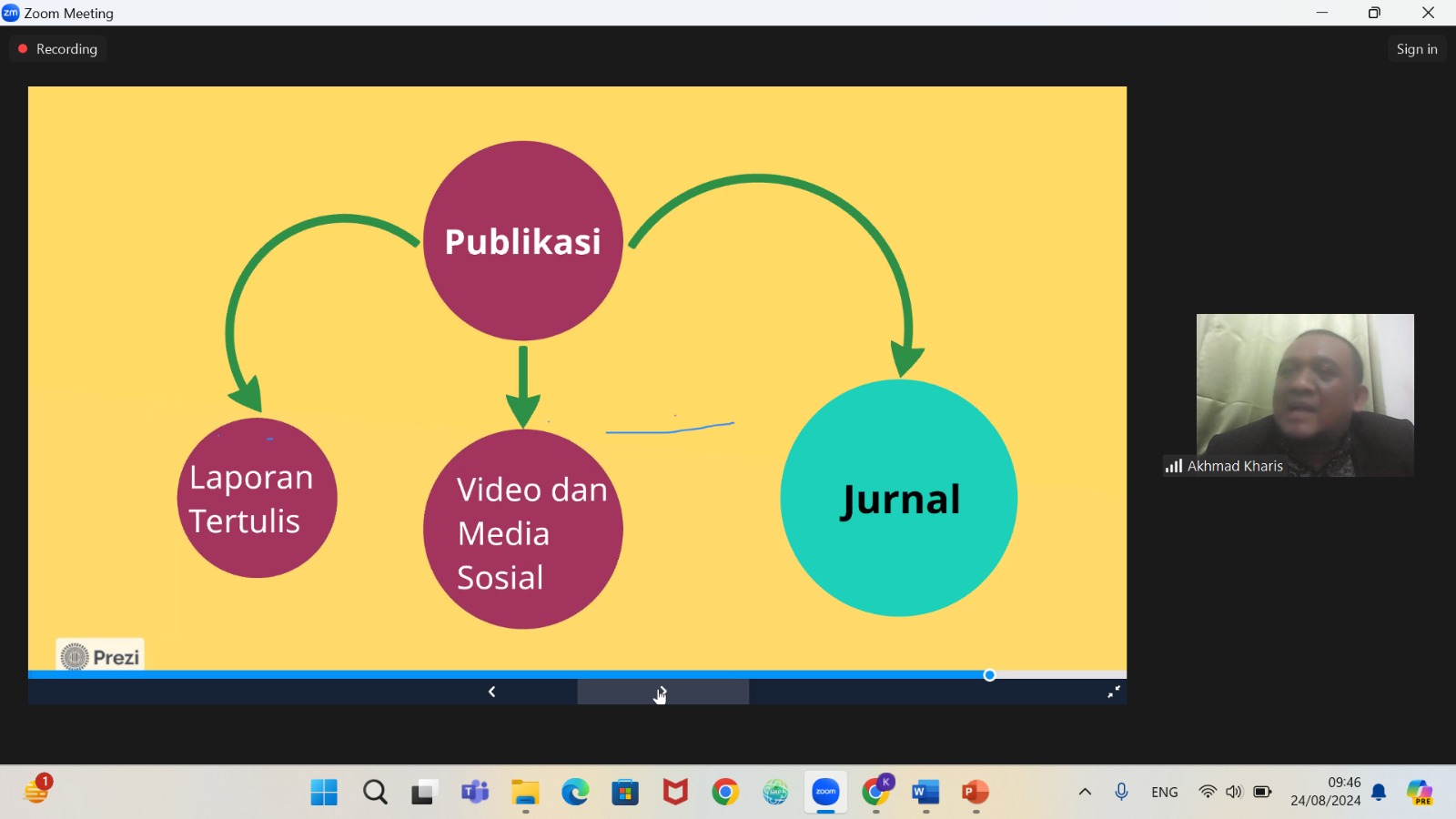The height and width of the screenshot is (819, 1456).
Task: Open PowerPoint from the taskbar
Action: [976, 793]
